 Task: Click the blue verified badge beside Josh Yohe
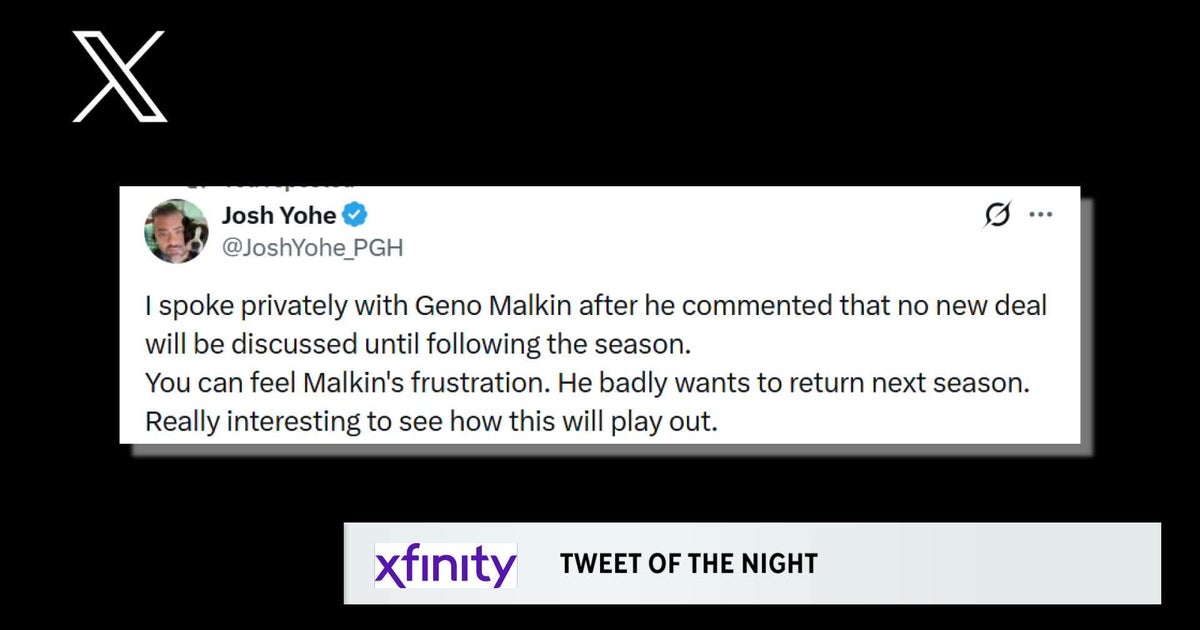pyautogui.click(x=357, y=215)
